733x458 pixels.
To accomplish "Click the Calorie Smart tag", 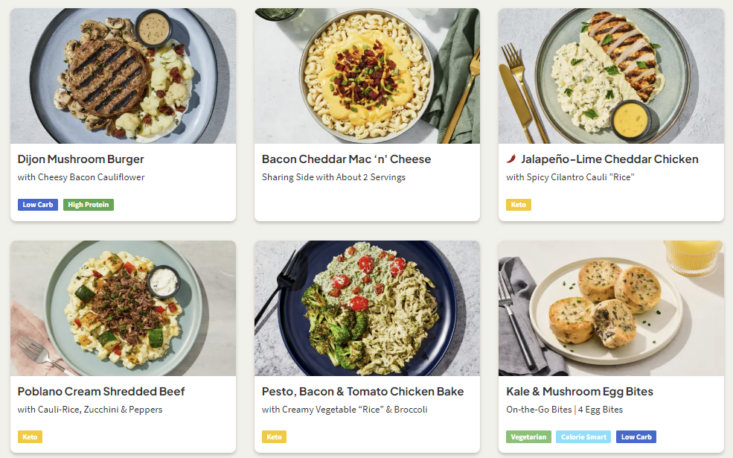I will point(584,437).
